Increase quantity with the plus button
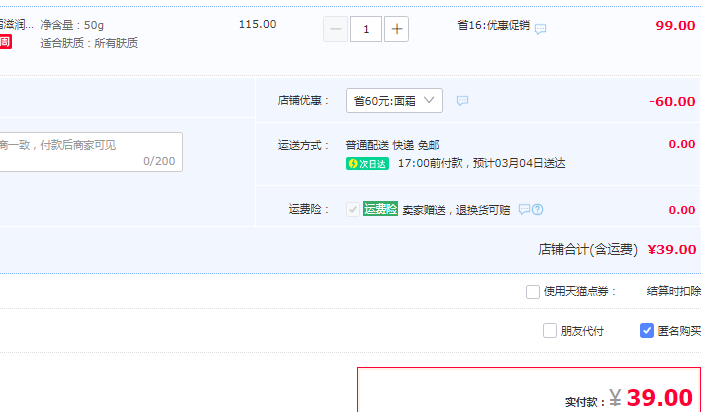The height and width of the screenshot is (412, 705). tap(396, 29)
